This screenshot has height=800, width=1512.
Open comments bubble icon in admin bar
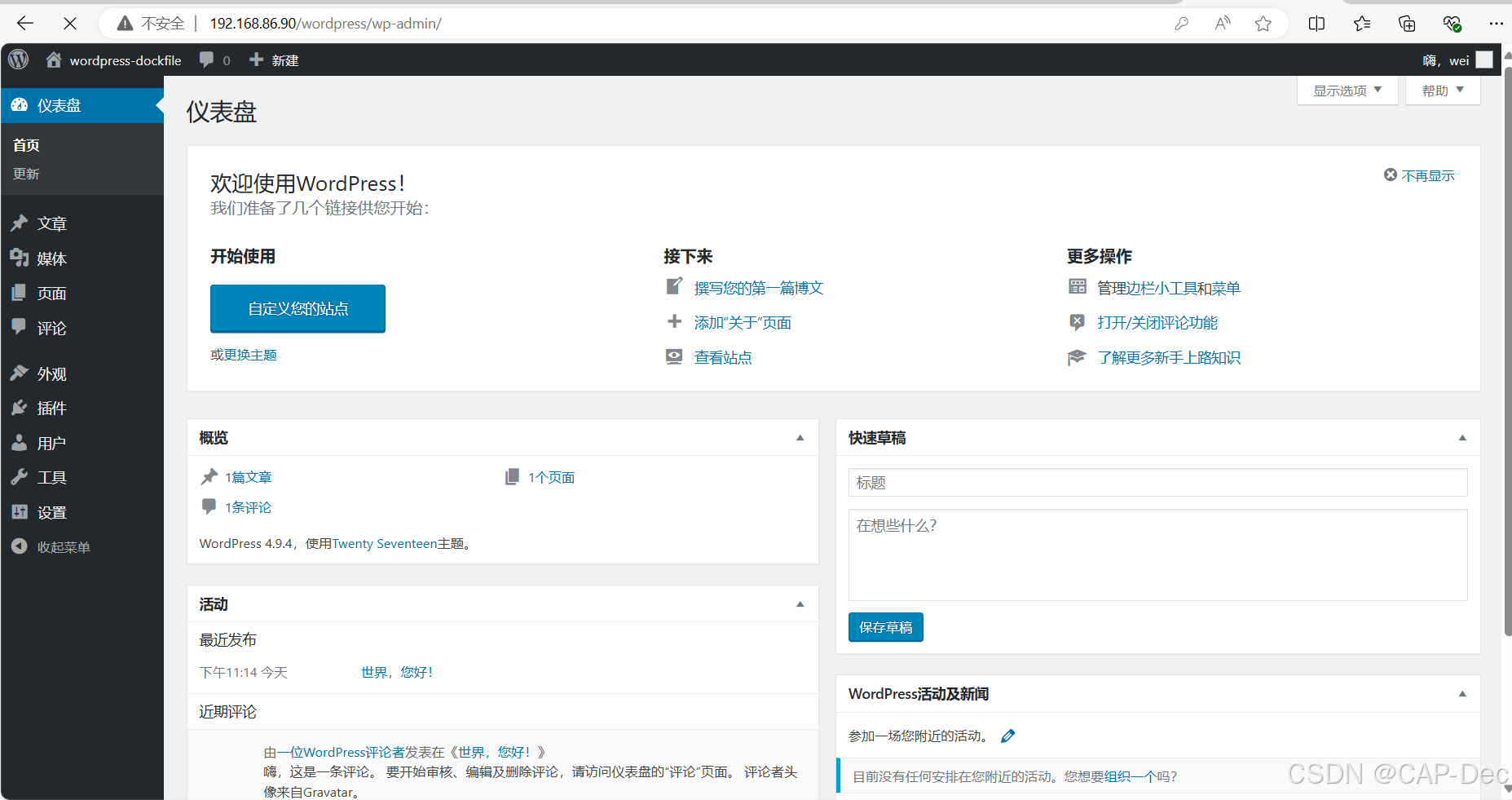pos(214,60)
